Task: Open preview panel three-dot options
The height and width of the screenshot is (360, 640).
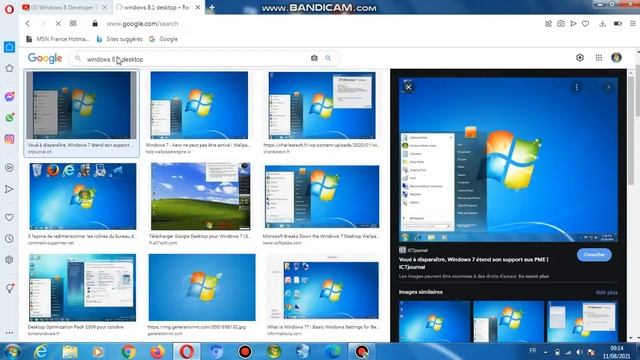Action: click(576, 87)
